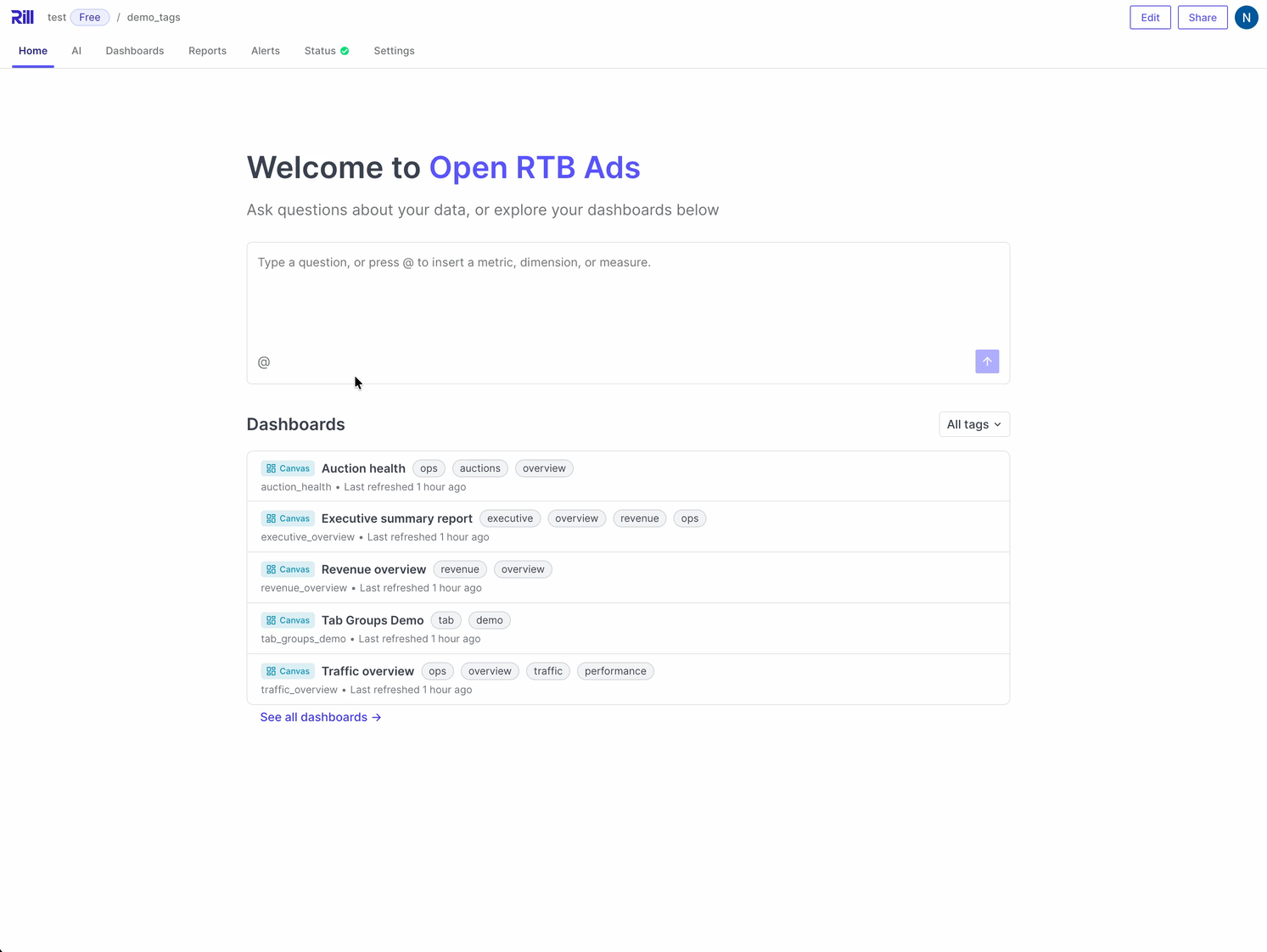
Task: Open the Alerts tab
Action: 266,51
